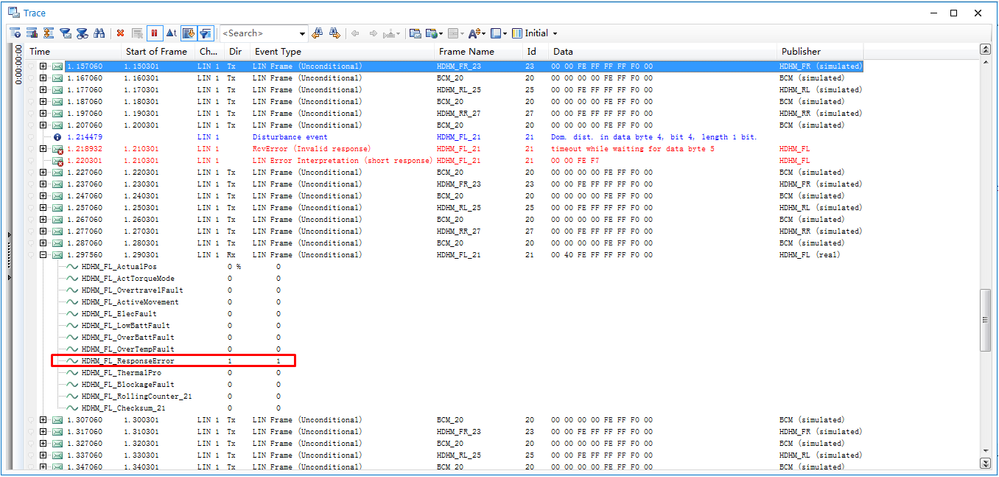Jump to bottom with the scrollbar's bottom button
Image resolution: width=999 pixels, height=477 pixels.
pos(985,463)
